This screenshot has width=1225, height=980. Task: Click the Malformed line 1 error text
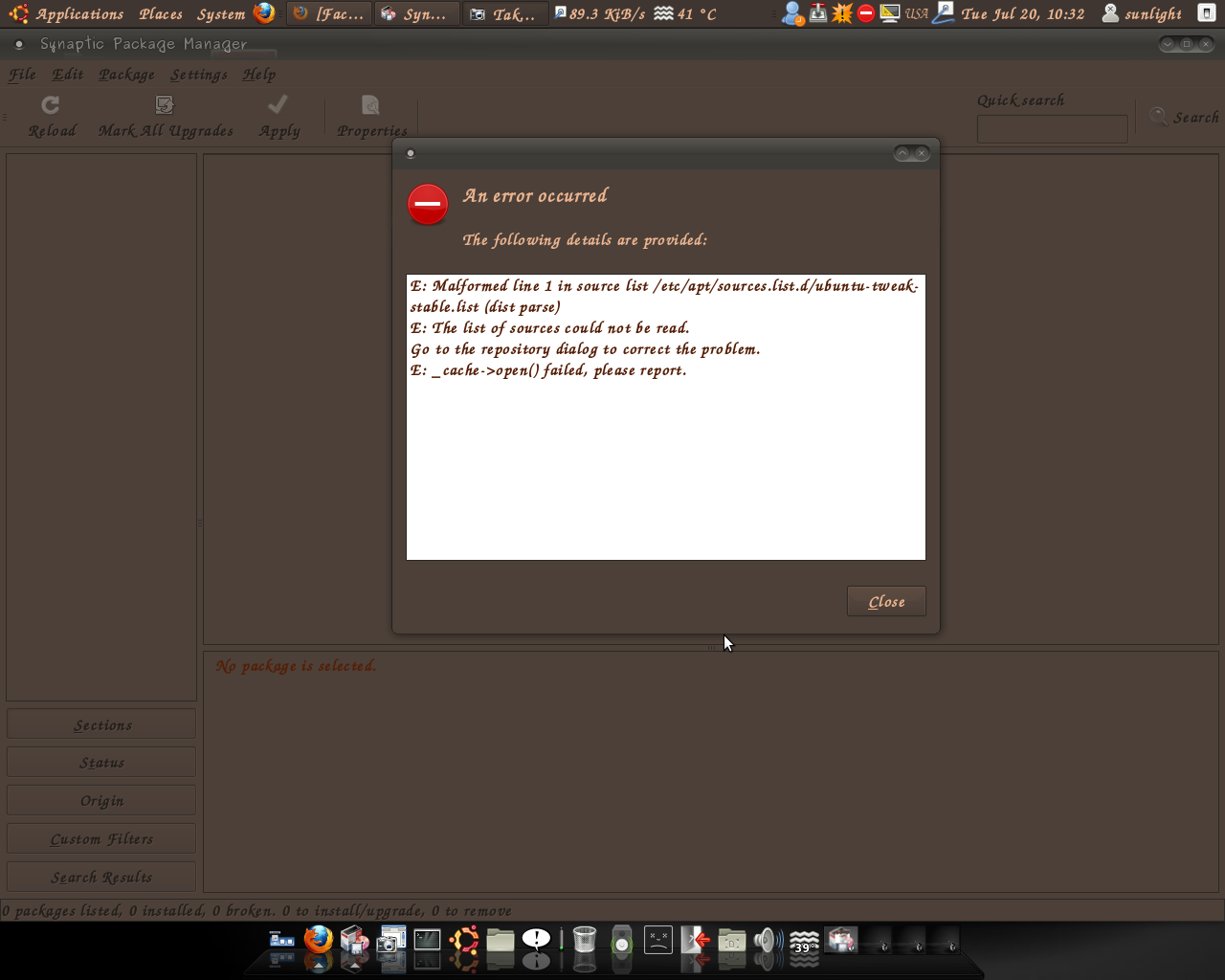(x=664, y=296)
